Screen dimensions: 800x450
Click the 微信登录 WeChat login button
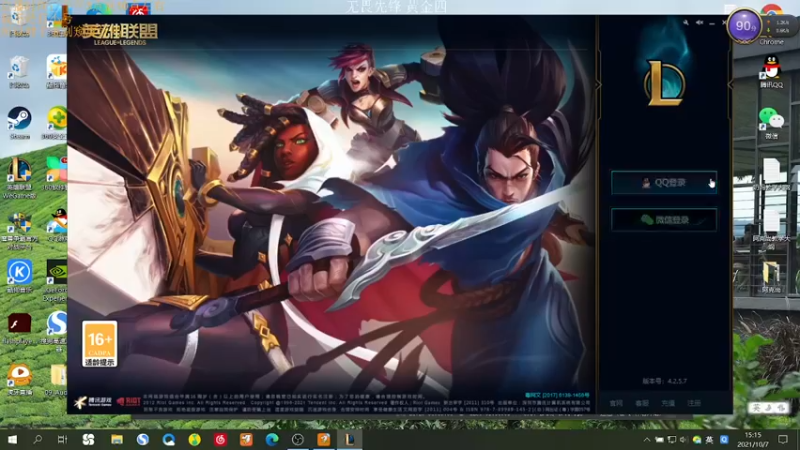coord(664,220)
